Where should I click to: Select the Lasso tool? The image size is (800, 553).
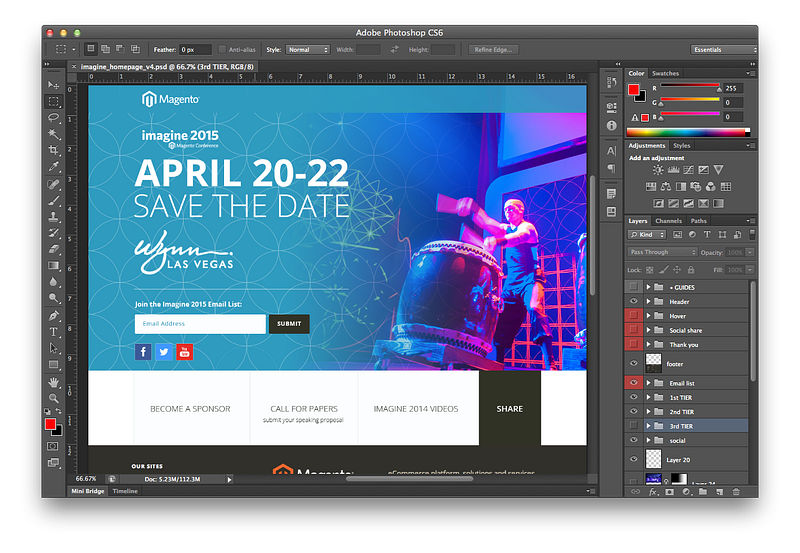53,117
